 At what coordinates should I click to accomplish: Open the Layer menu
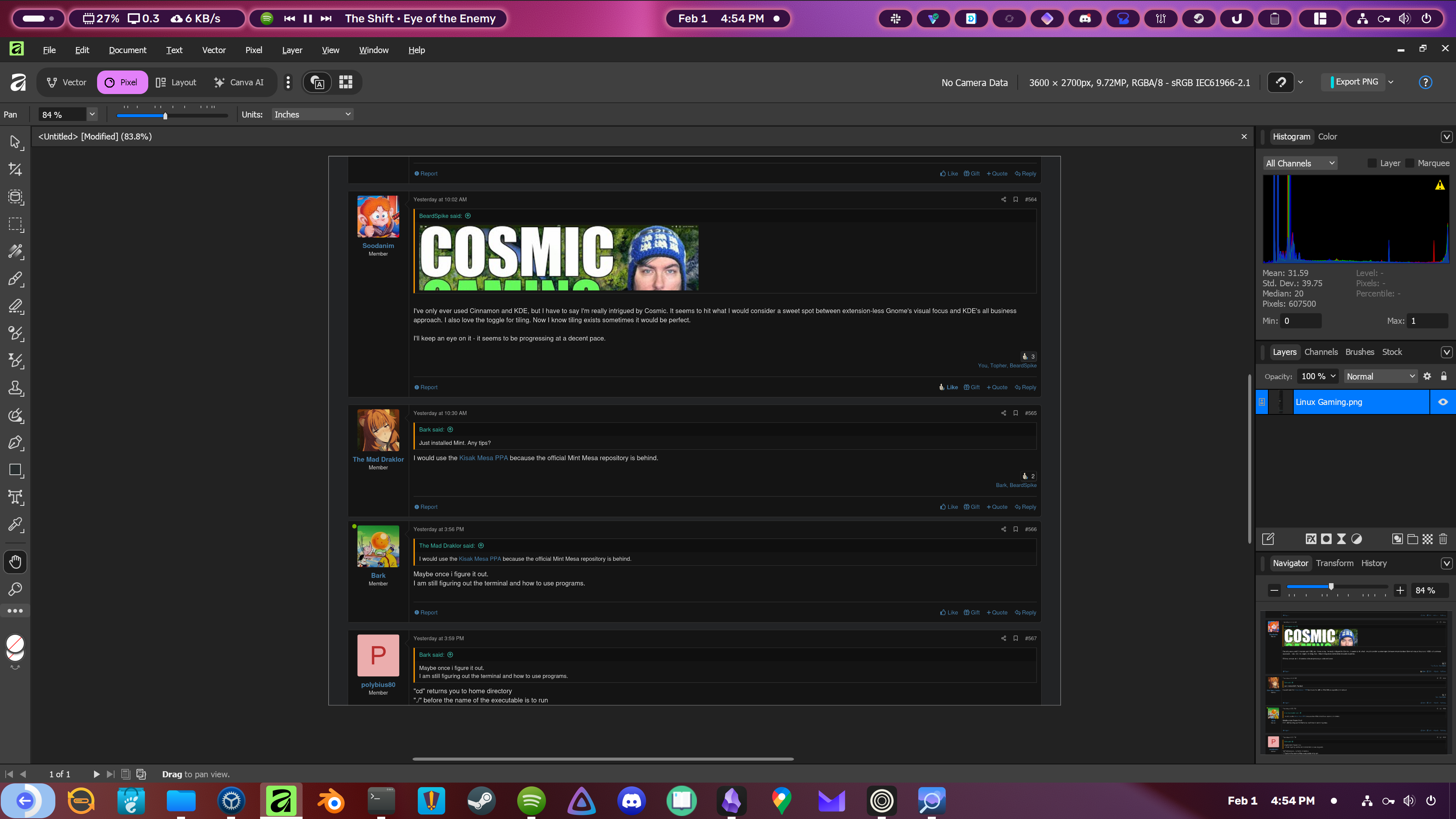292,50
